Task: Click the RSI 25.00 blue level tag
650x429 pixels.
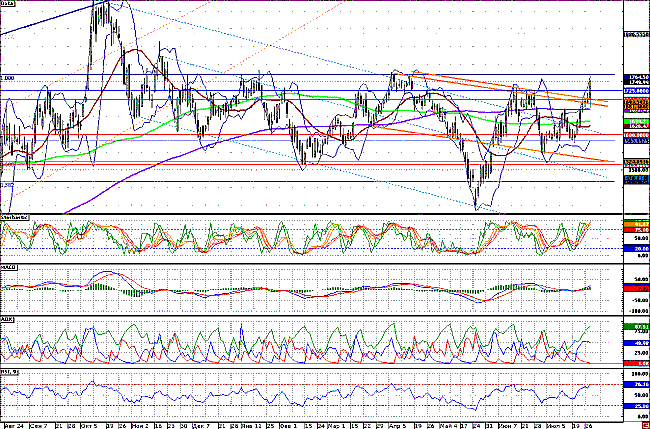Action: tap(636, 406)
